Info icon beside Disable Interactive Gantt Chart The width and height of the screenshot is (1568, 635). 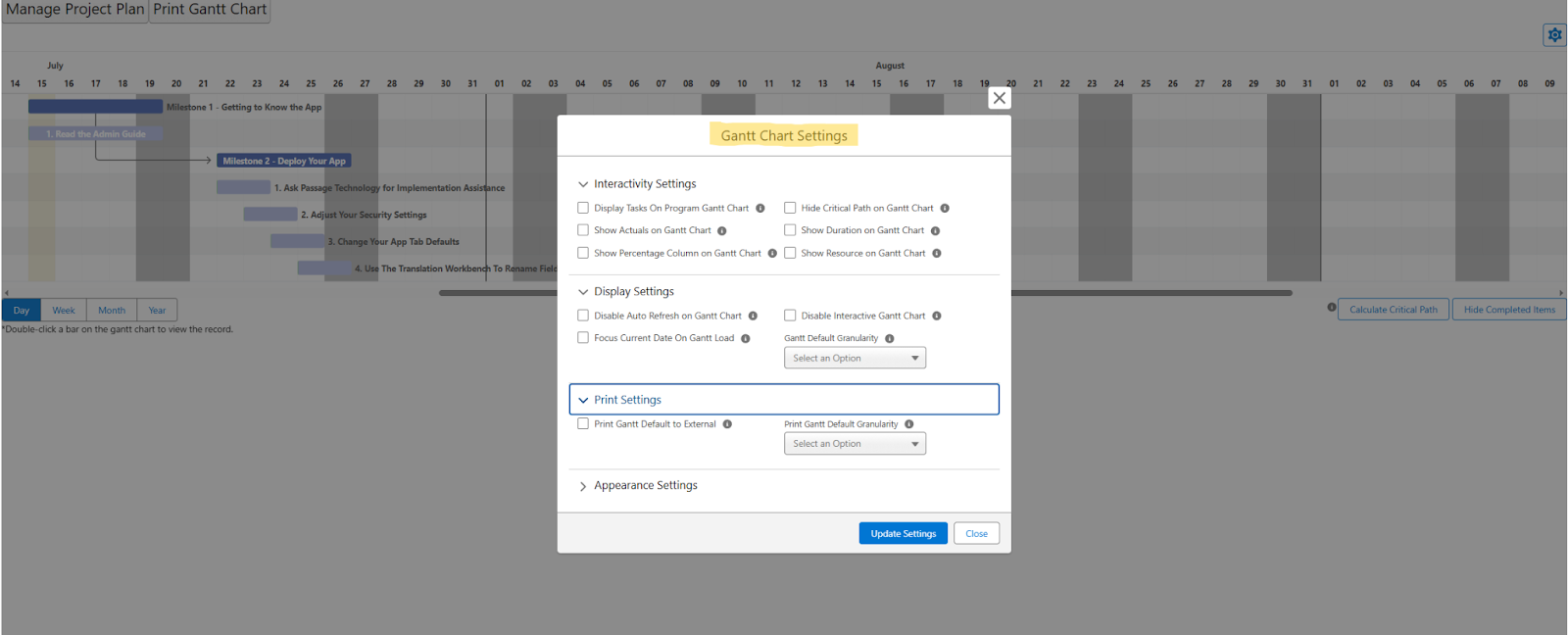tap(937, 316)
